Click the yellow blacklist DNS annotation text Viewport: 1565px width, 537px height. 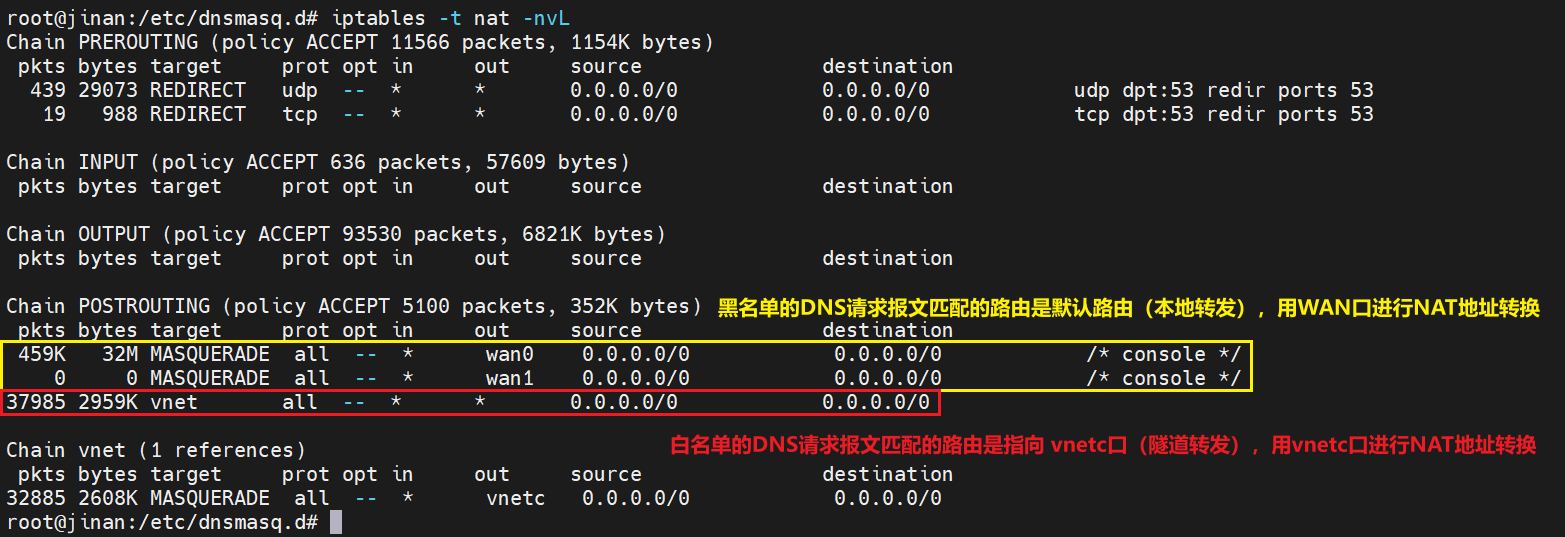point(1128,308)
